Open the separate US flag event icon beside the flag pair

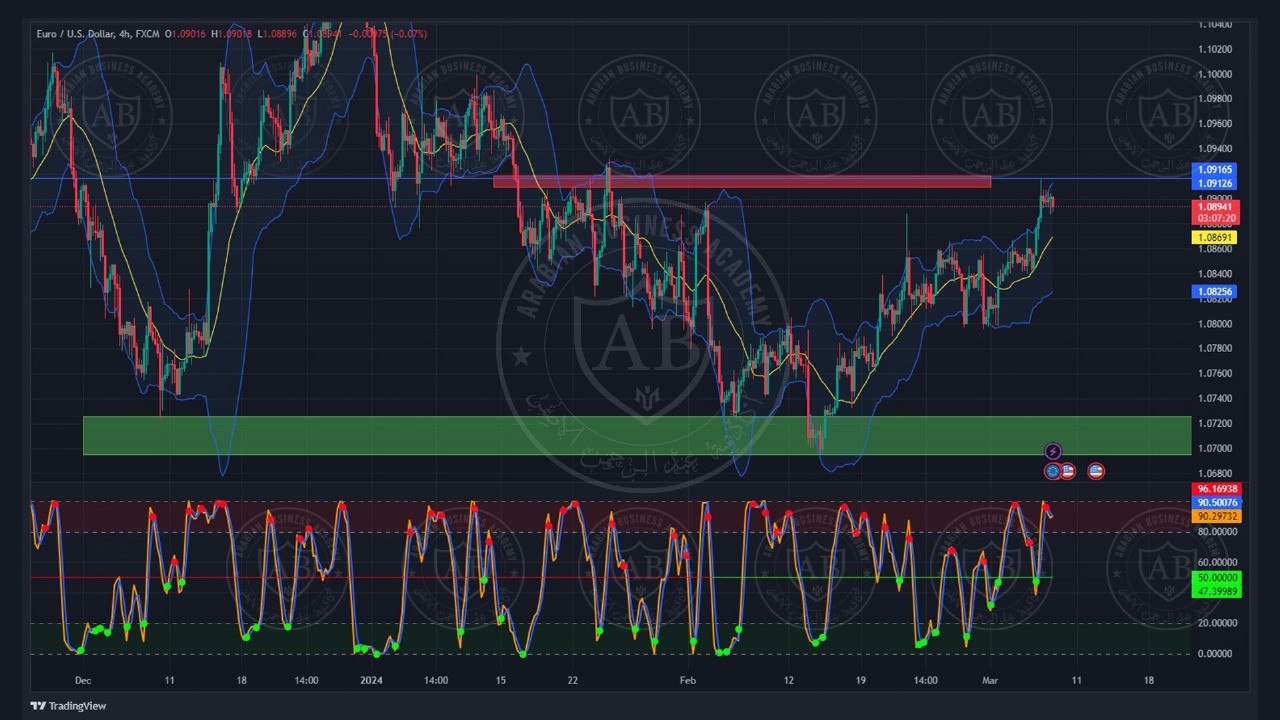tap(1096, 471)
